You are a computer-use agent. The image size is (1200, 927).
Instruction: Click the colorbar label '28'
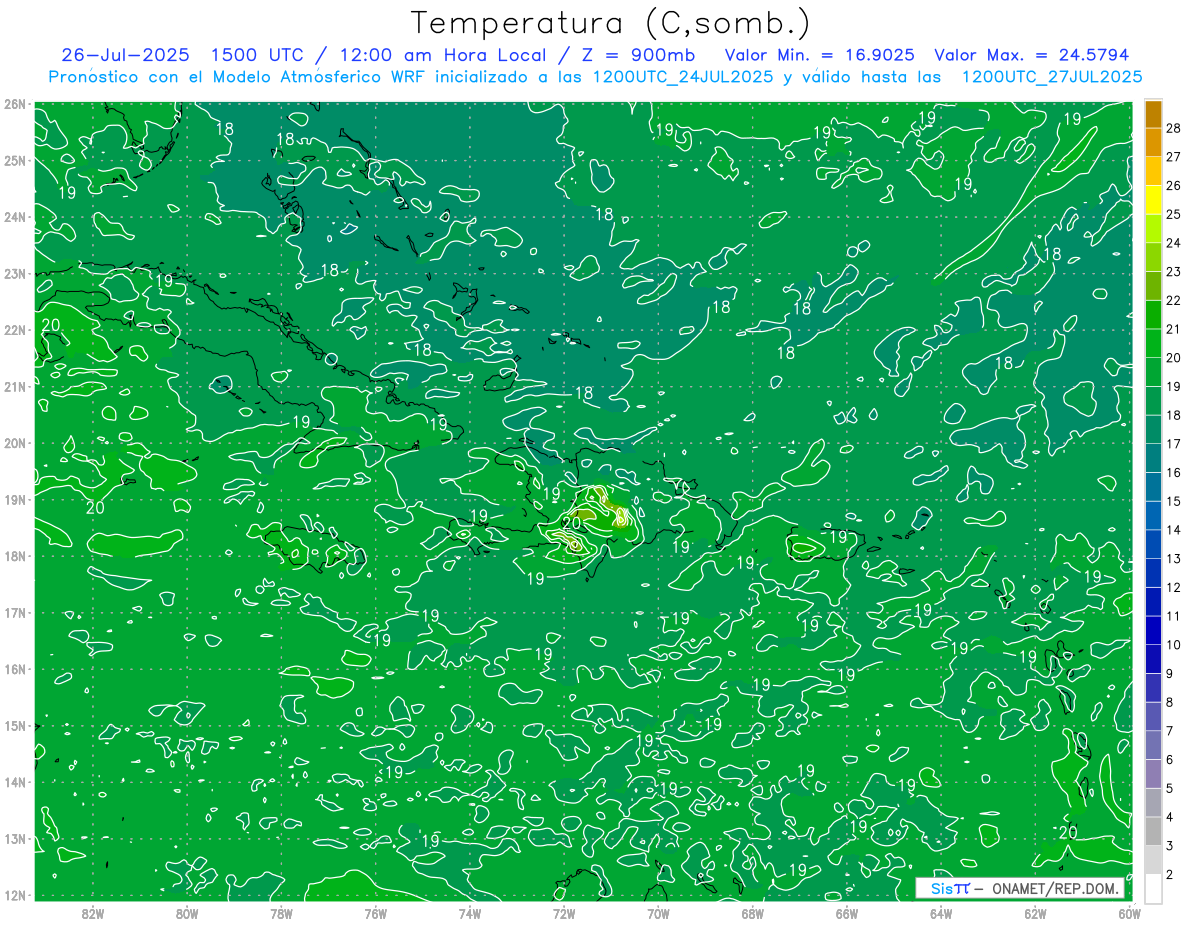tap(1173, 128)
